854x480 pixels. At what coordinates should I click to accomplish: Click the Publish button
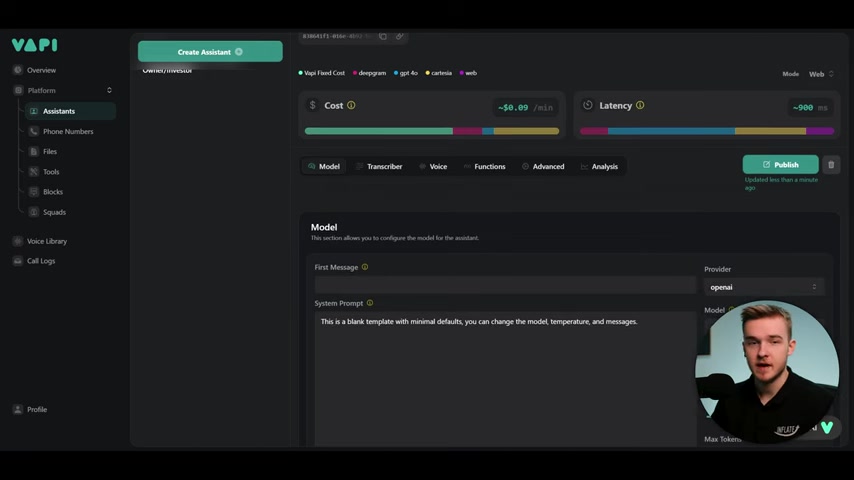[780, 165]
